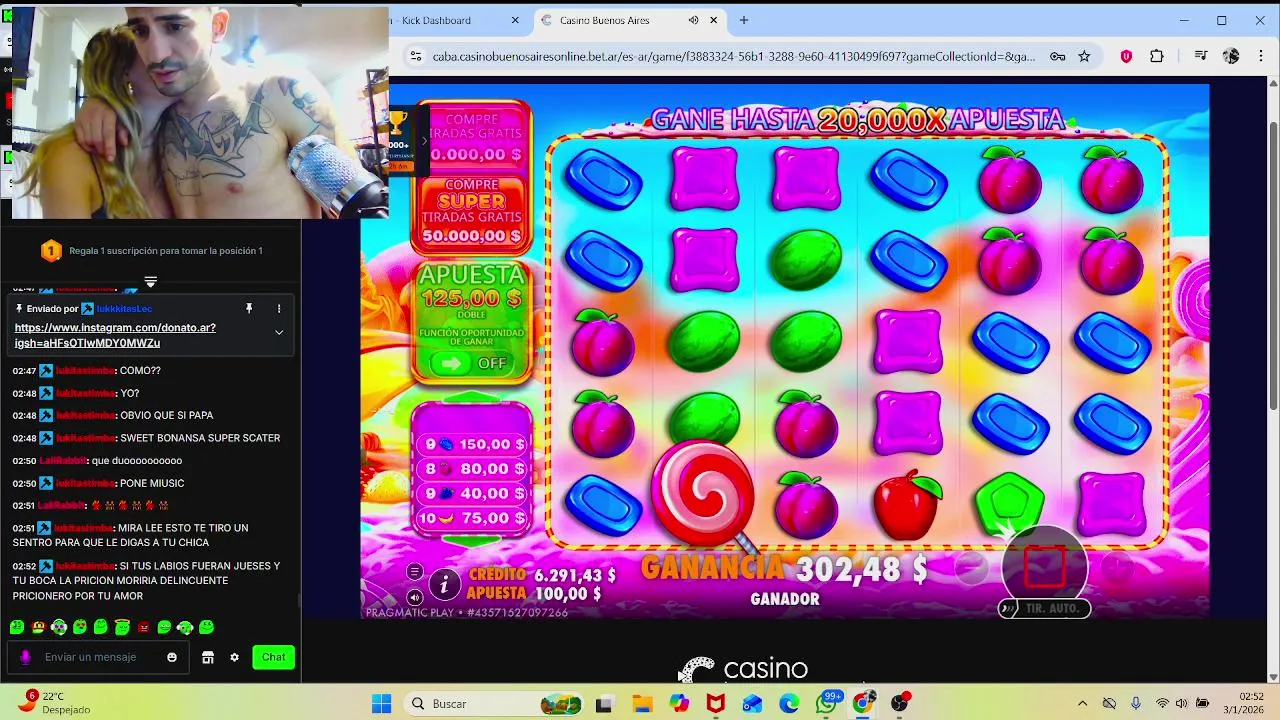Screen dimensions: 1280x720
Task: Open the weather widget 22°C Despejado
Action: pyautogui.click(x=55, y=703)
